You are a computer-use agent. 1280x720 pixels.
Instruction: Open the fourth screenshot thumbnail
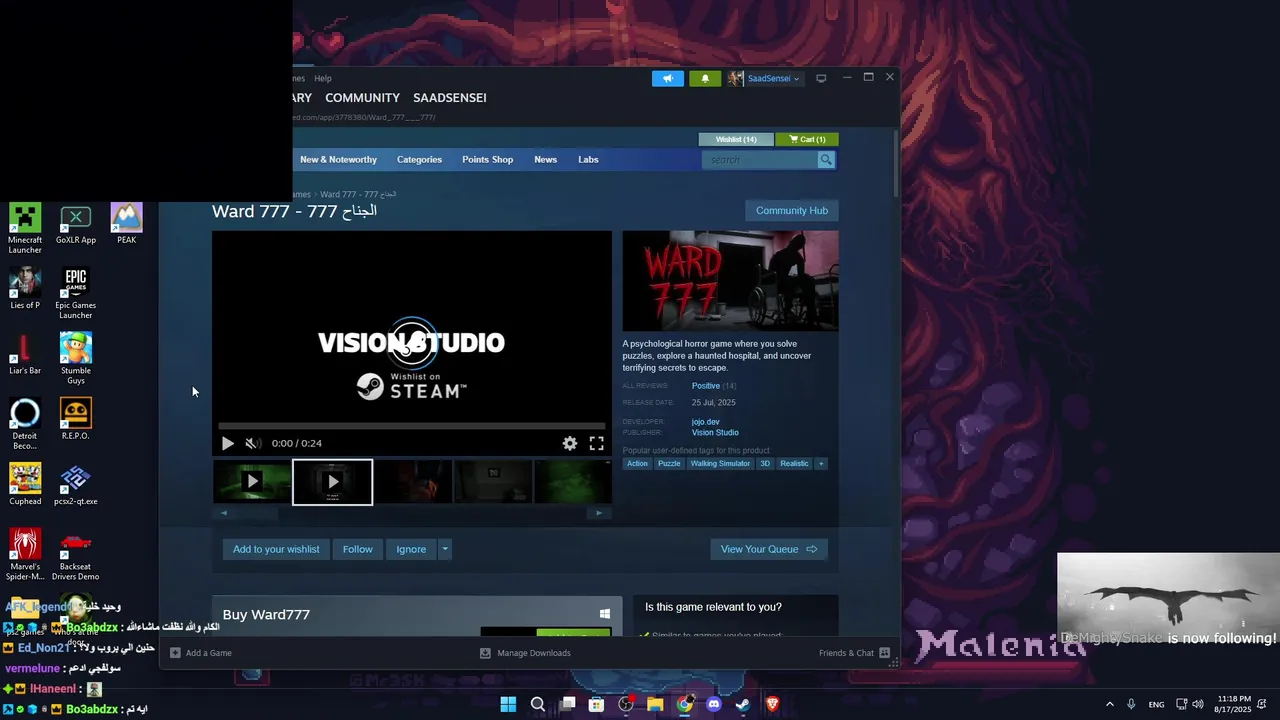click(x=493, y=482)
